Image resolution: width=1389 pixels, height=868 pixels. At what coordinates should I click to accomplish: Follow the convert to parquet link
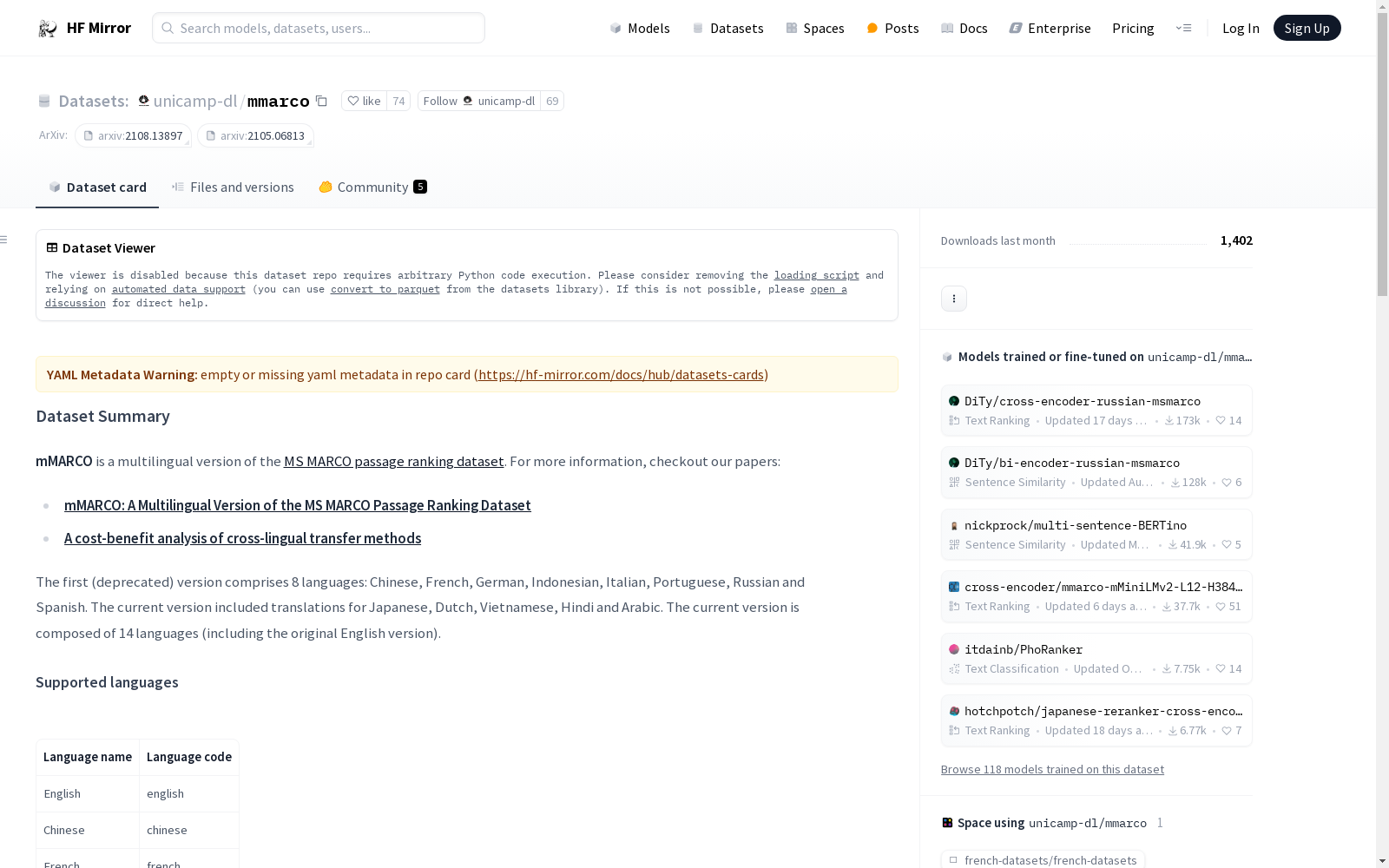tap(385, 289)
